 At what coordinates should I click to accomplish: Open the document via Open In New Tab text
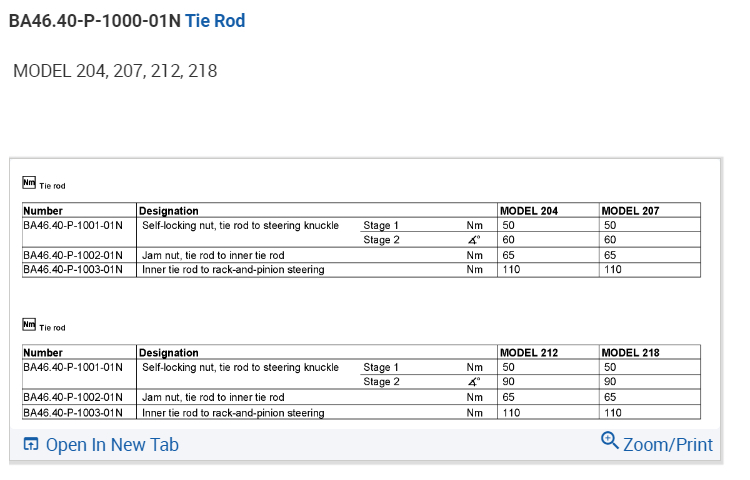112,445
